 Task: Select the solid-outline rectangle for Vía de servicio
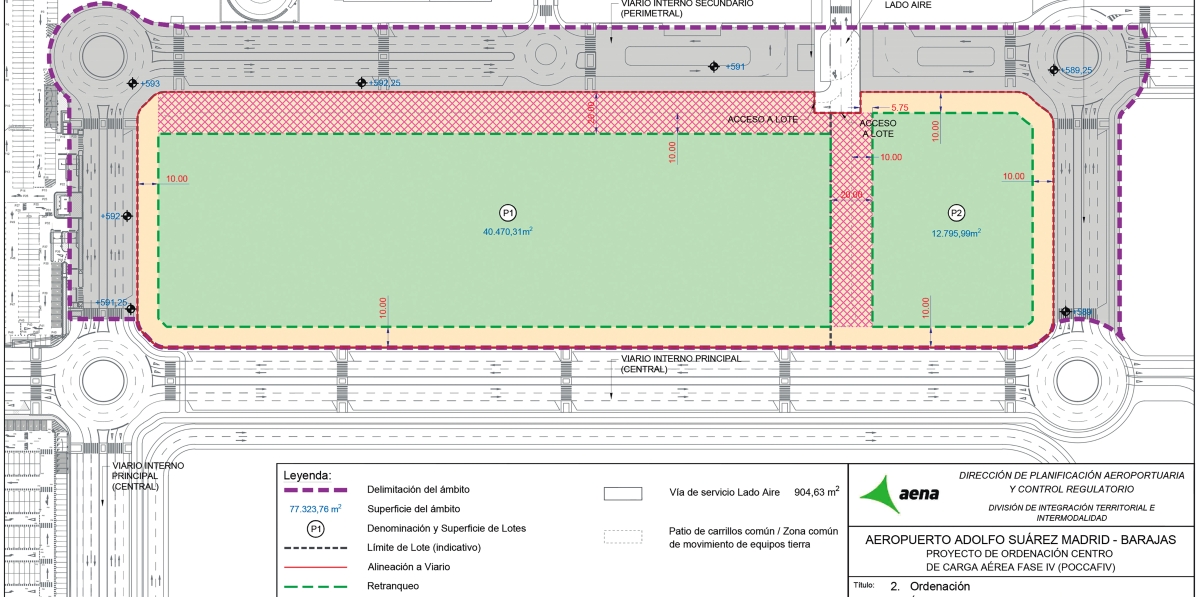(622, 493)
